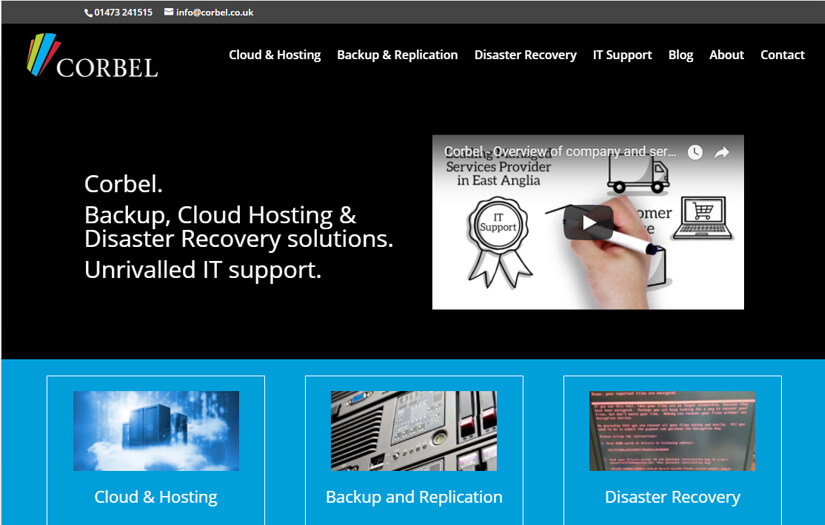Open the Disaster Recovery menu item
The image size is (825, 525).
tap(525, 55)
